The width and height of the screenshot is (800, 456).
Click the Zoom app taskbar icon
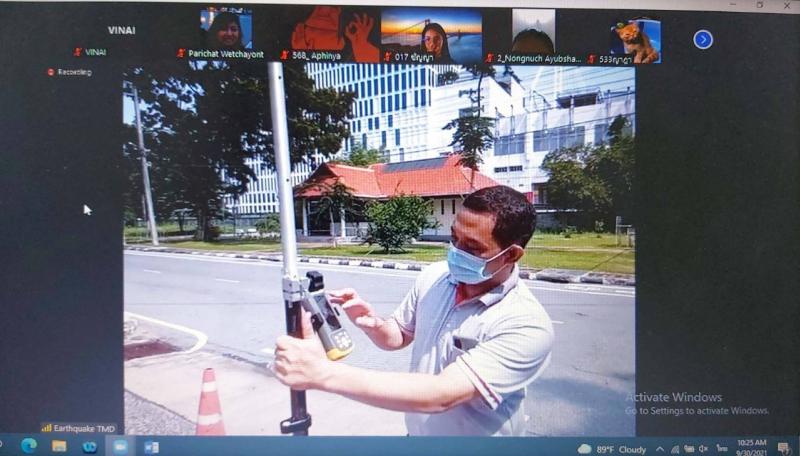pyautogui.click(x=120, y=446)
